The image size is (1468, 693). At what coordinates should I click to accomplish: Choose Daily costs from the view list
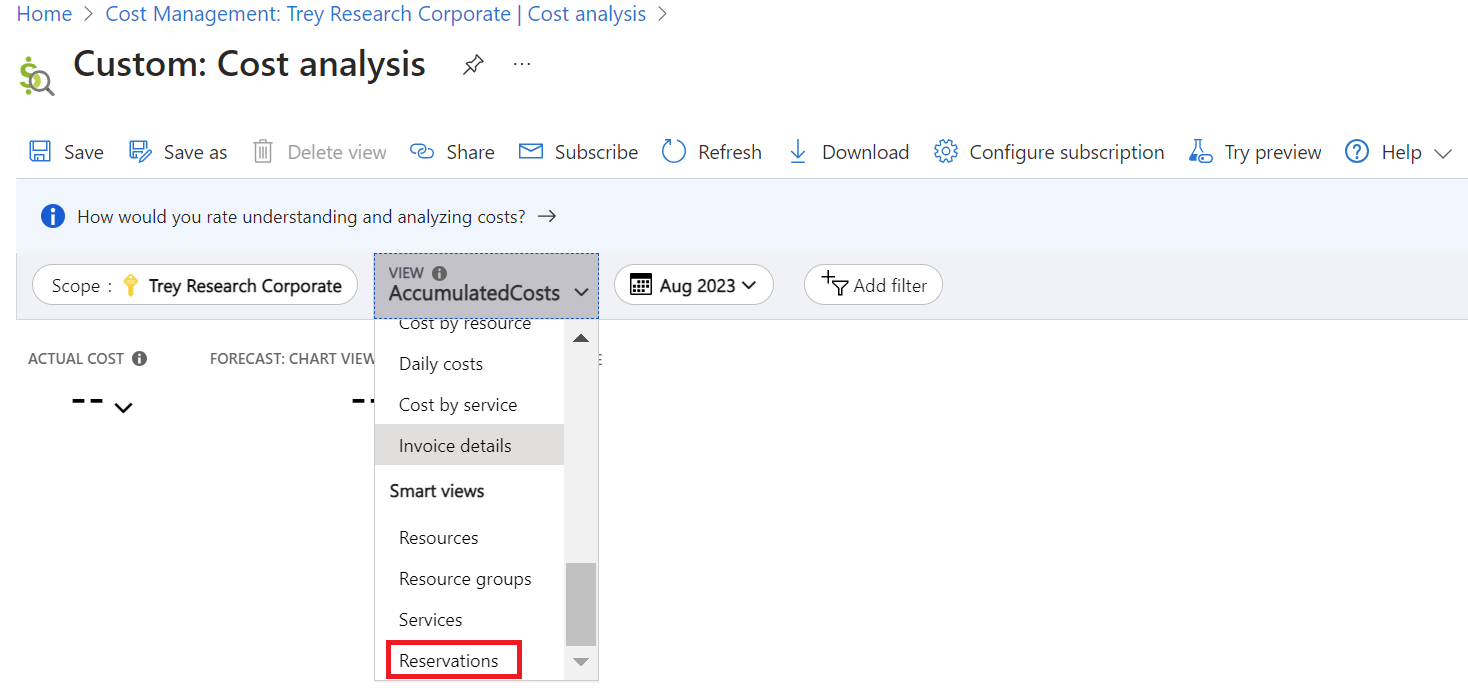point(441,363)
